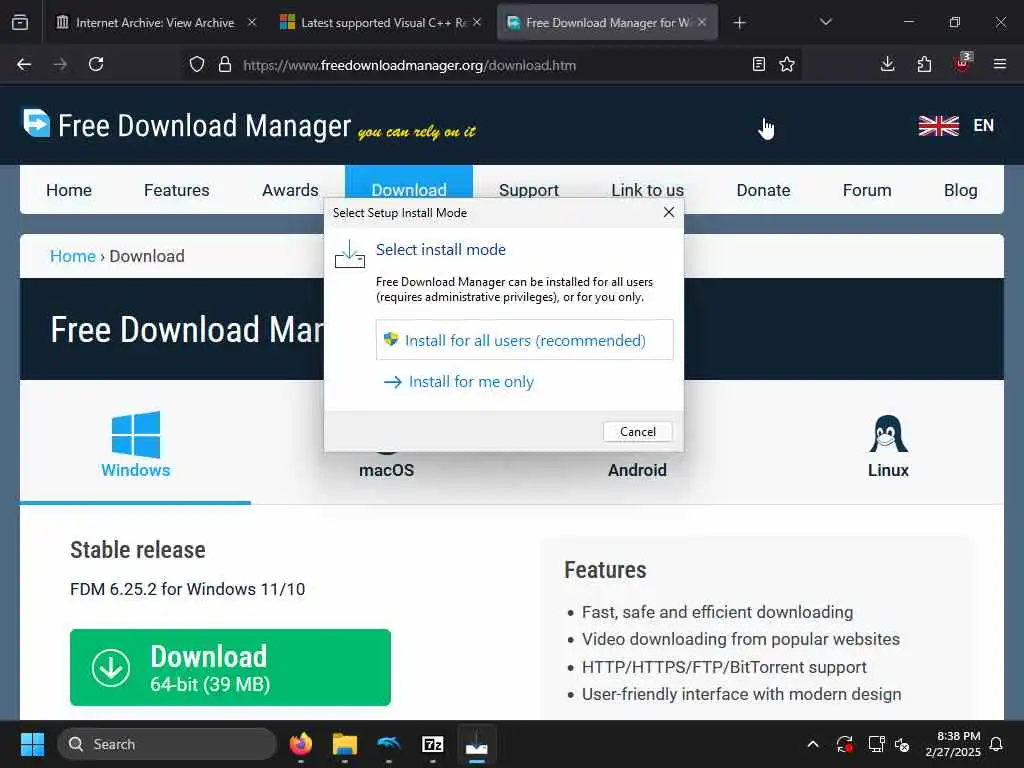This screenshot has height=768, width=1024.
Task: Select the macOS platform tab
Action: [386, 470]
